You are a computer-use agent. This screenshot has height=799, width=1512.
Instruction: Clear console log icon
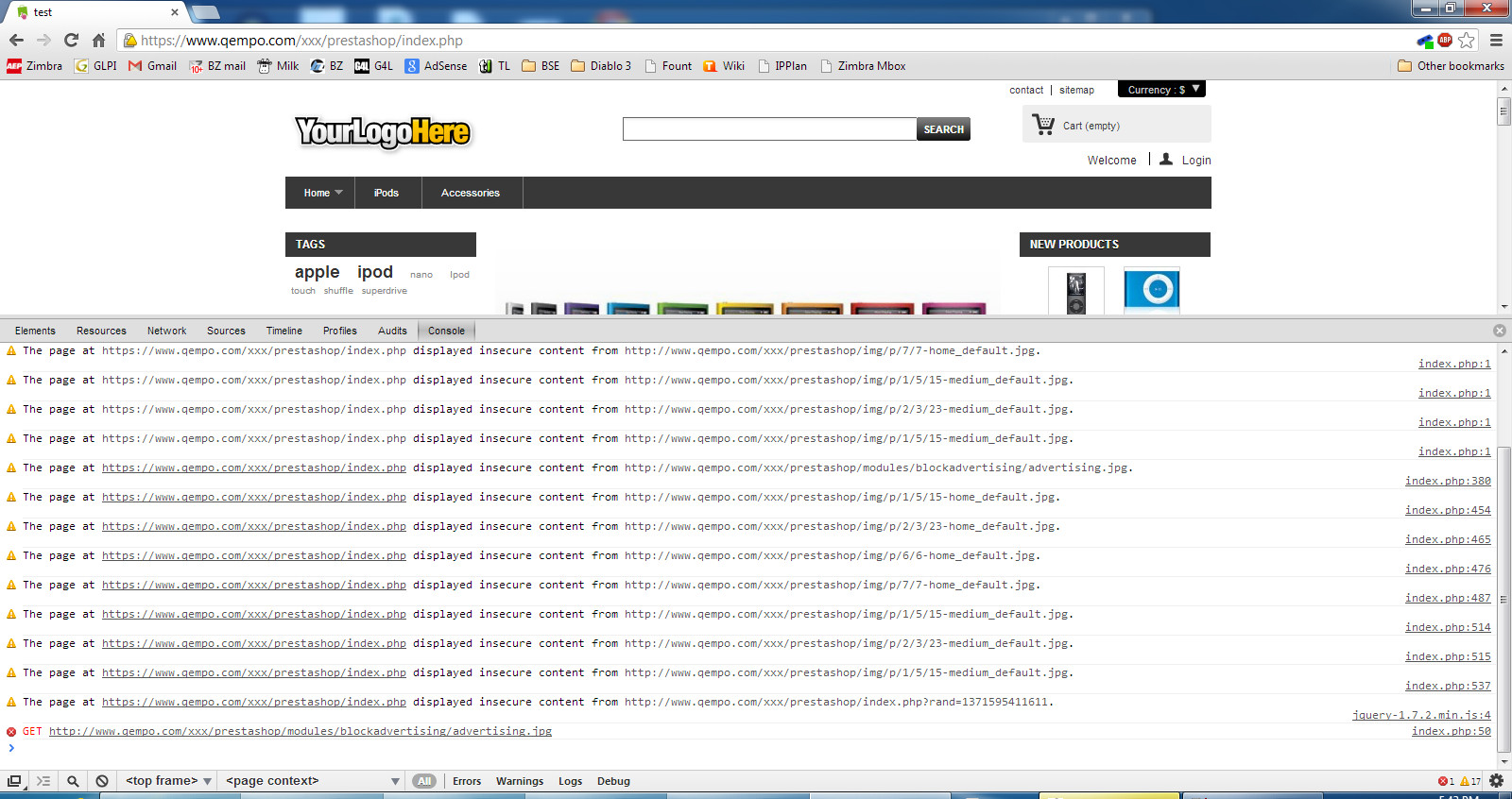coord(102,781)
